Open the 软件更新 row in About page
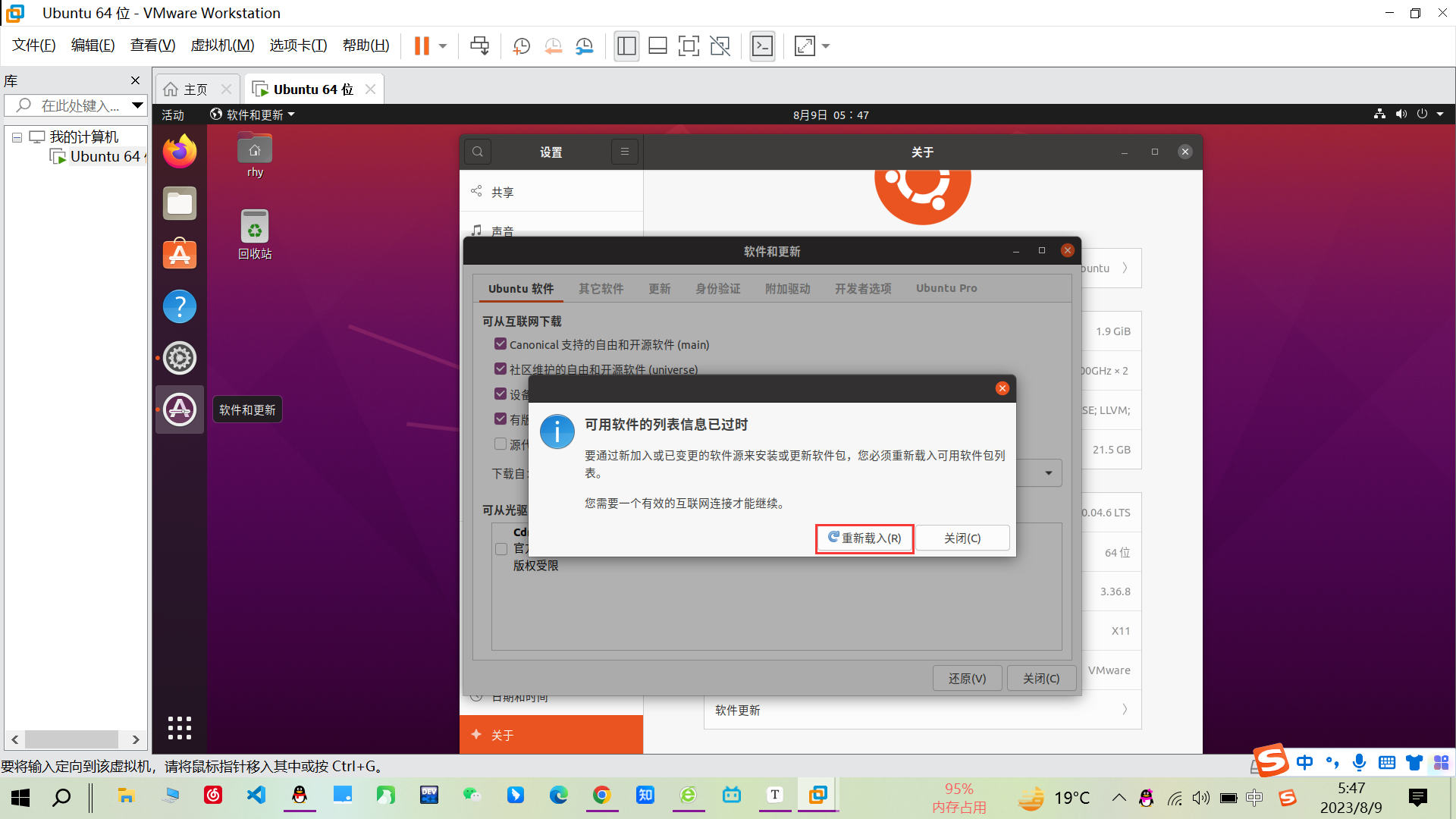The image size is (1456, 819). (922, 710)
